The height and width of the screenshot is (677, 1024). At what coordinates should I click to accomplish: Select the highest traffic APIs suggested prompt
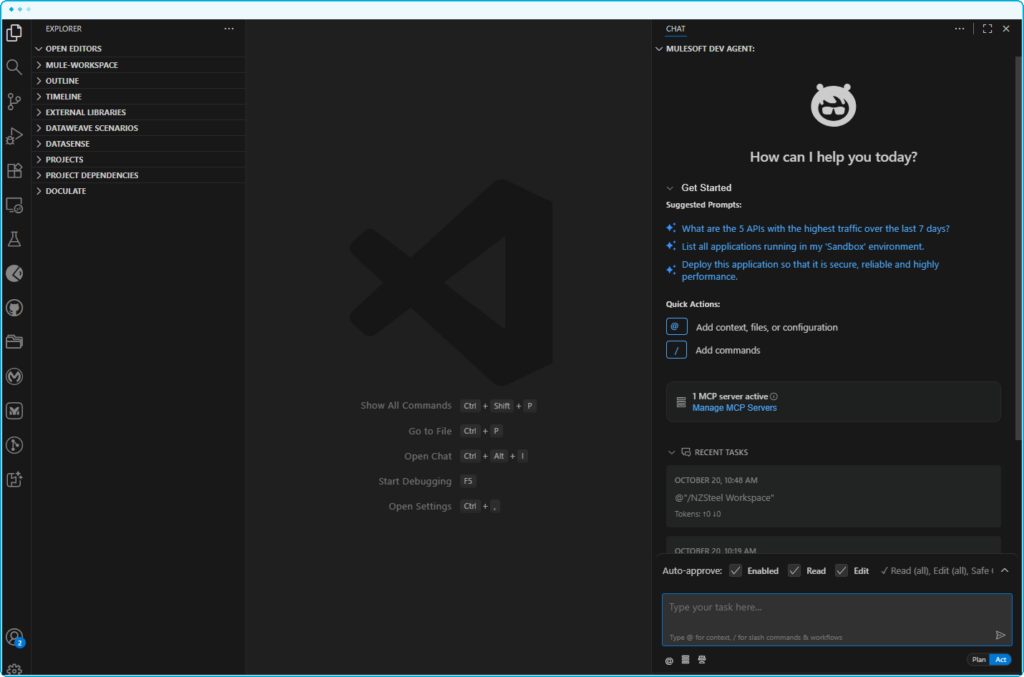pos(815,228)
